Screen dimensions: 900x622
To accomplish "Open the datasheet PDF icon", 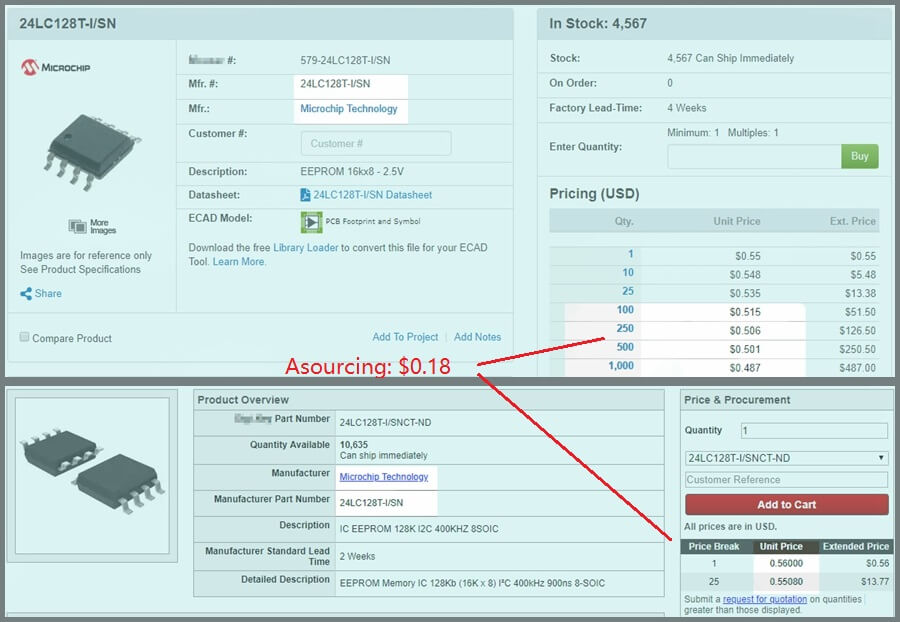I will pyautogui.click(x=305, y=195).
